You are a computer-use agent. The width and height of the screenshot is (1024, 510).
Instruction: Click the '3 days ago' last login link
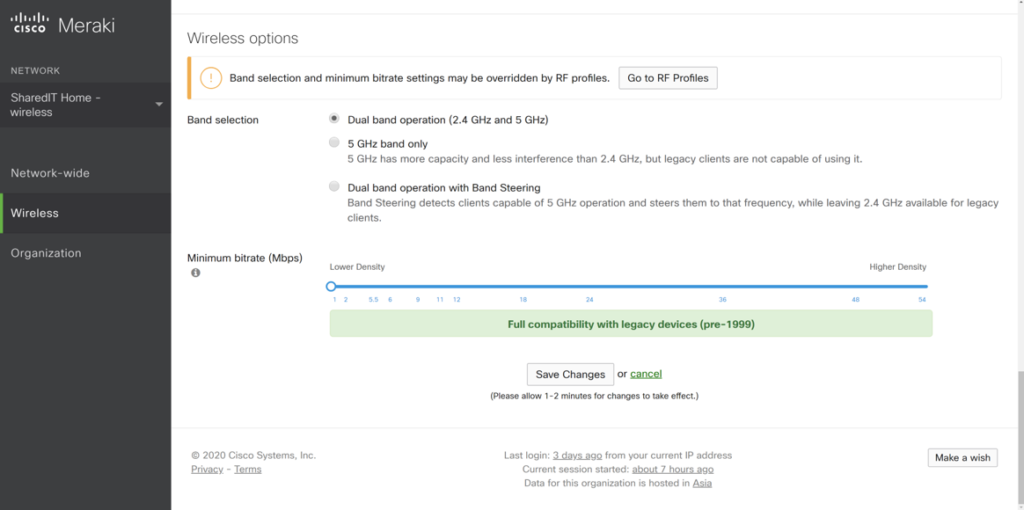click(x=578, y=455)
